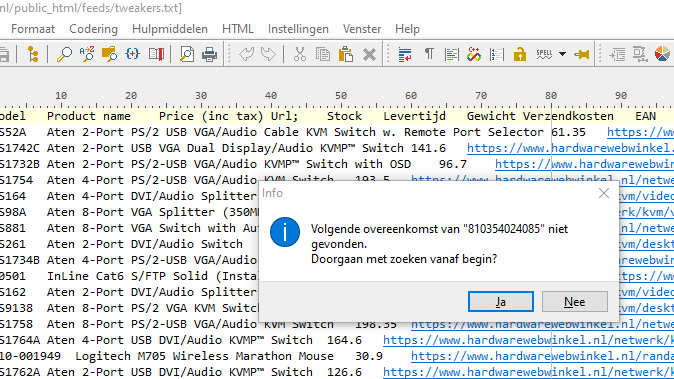The width and height of the screenshot is (674, 379).
Task: Open the Codering menu
Action: coord(93,29)
